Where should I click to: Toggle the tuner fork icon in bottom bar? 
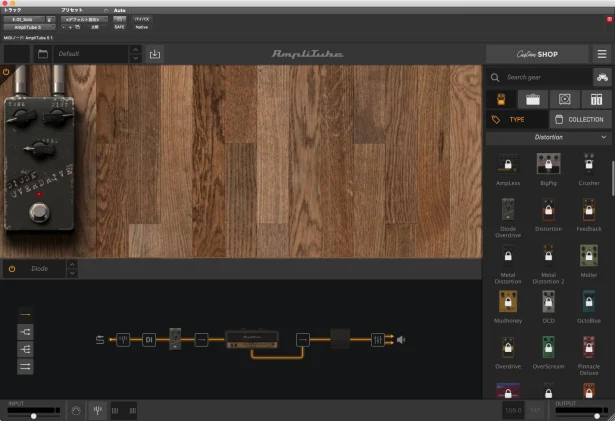click(x=98, y=410)
